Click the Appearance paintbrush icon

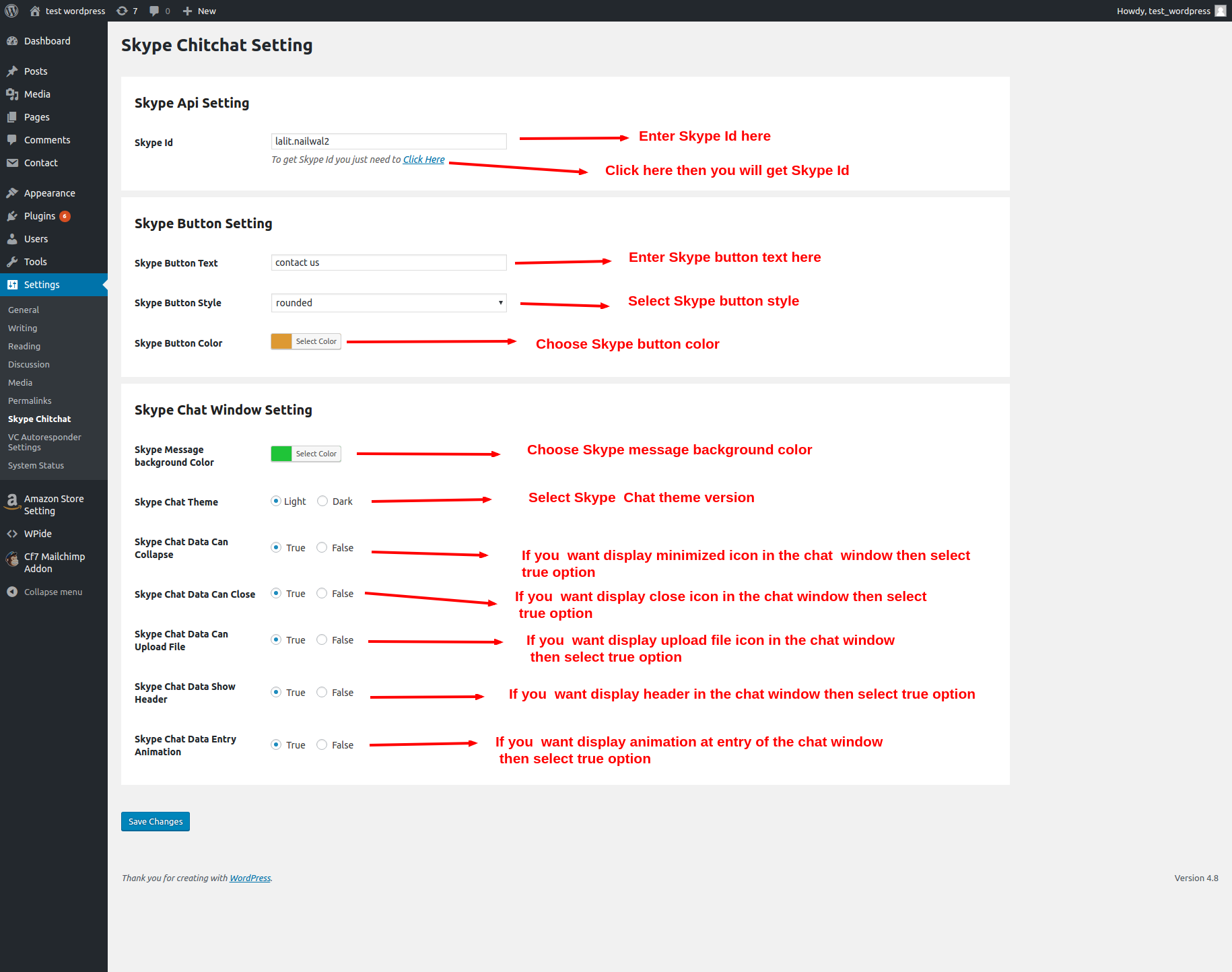click(12, 193)
